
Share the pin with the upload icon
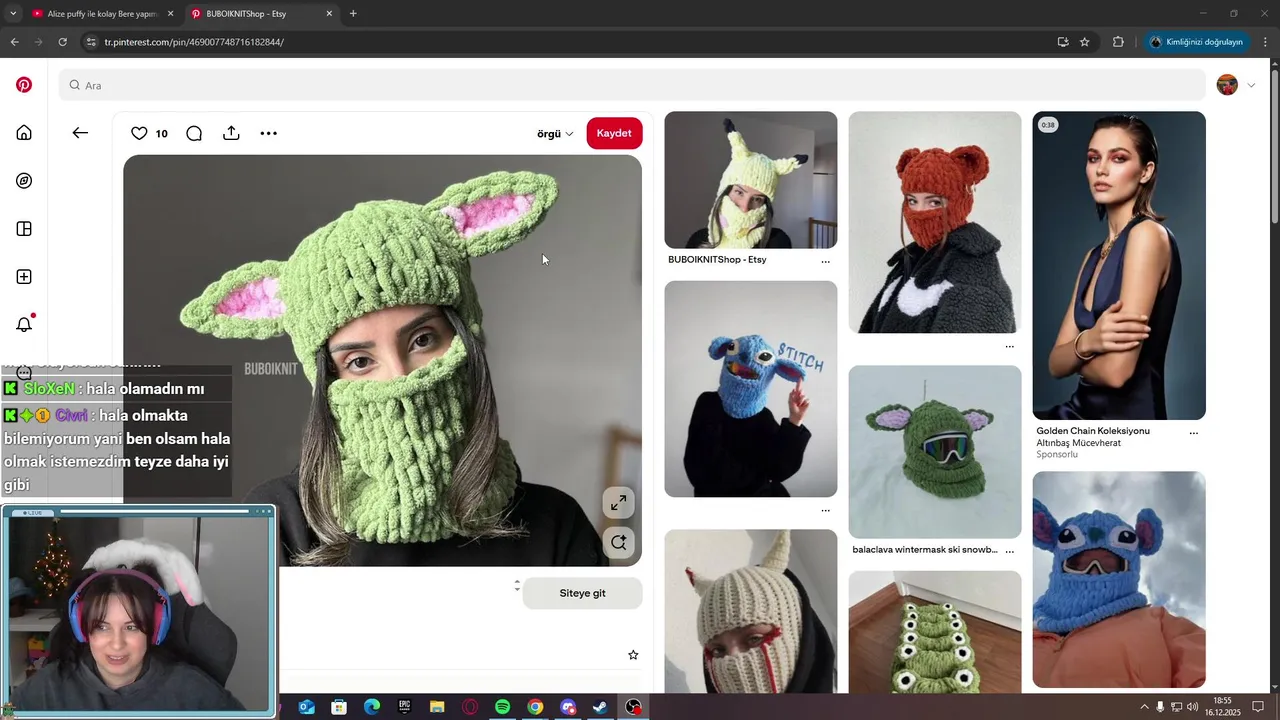pos(231,133)
